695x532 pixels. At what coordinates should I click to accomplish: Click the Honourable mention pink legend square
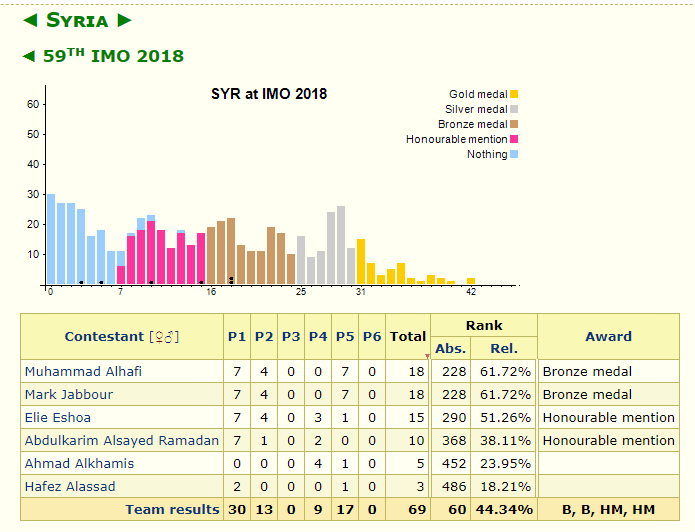click(x=514, y=139)
